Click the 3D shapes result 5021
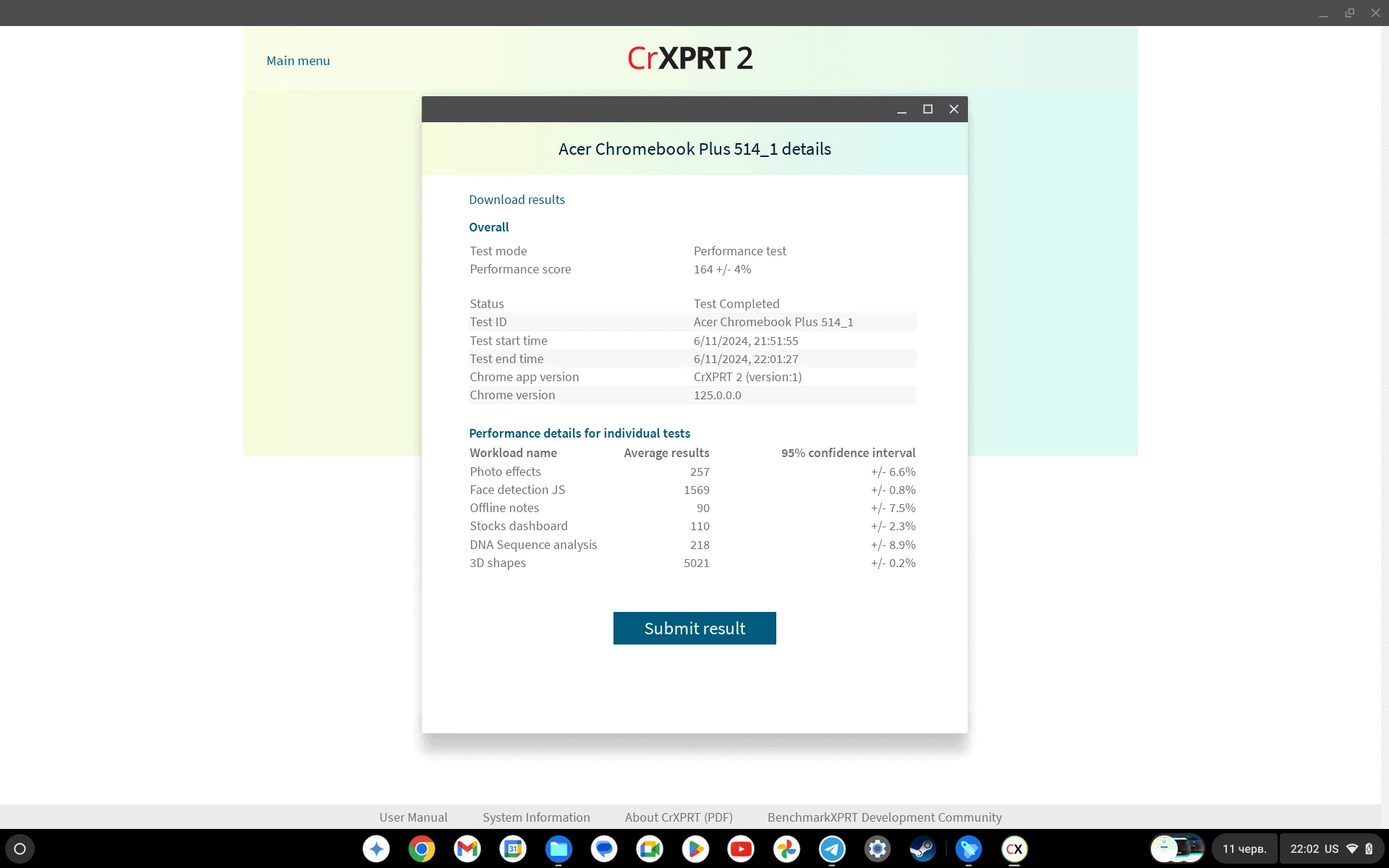 (697, 563)
